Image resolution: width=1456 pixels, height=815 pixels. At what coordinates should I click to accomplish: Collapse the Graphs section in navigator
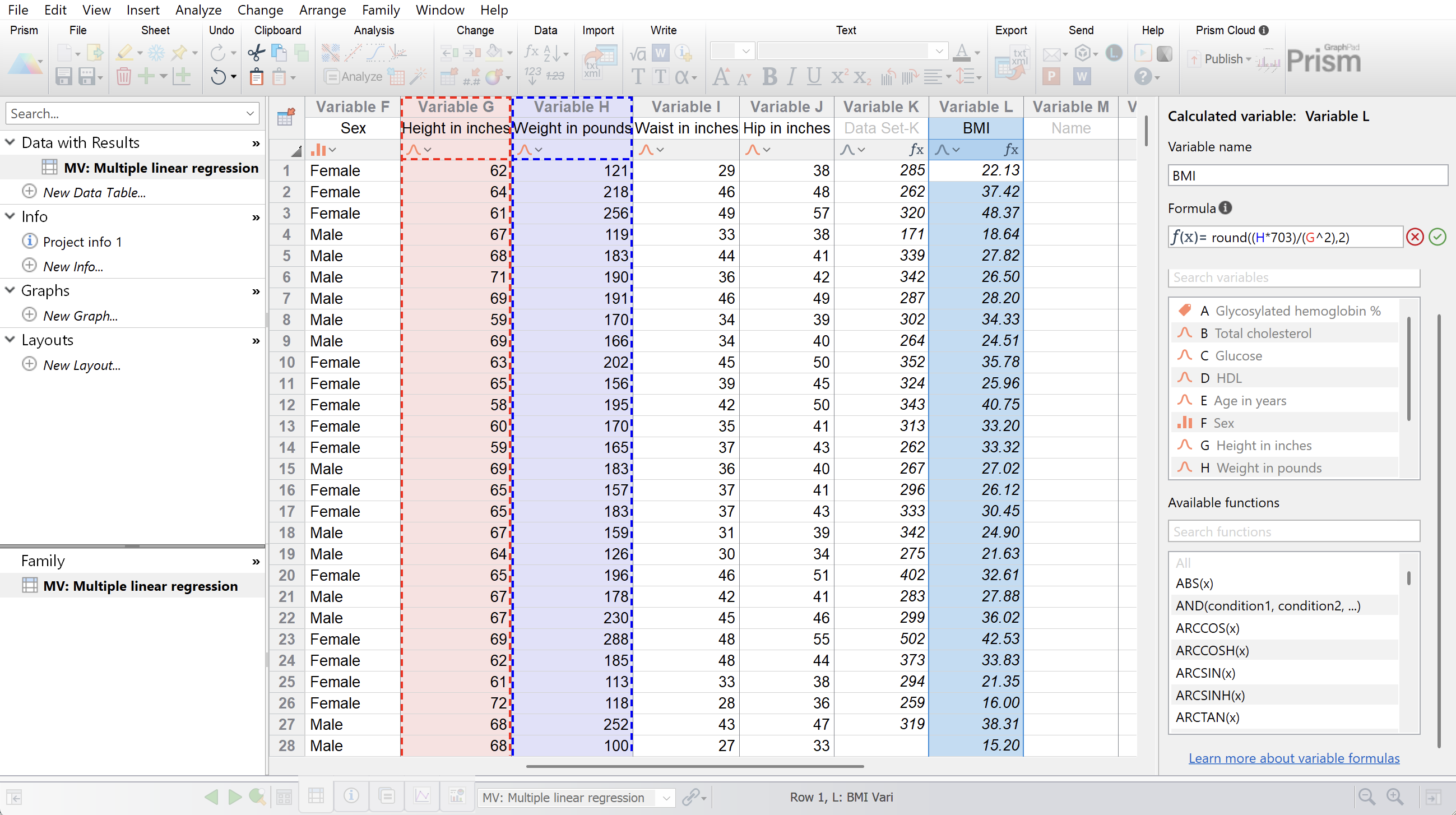(10, 290)
